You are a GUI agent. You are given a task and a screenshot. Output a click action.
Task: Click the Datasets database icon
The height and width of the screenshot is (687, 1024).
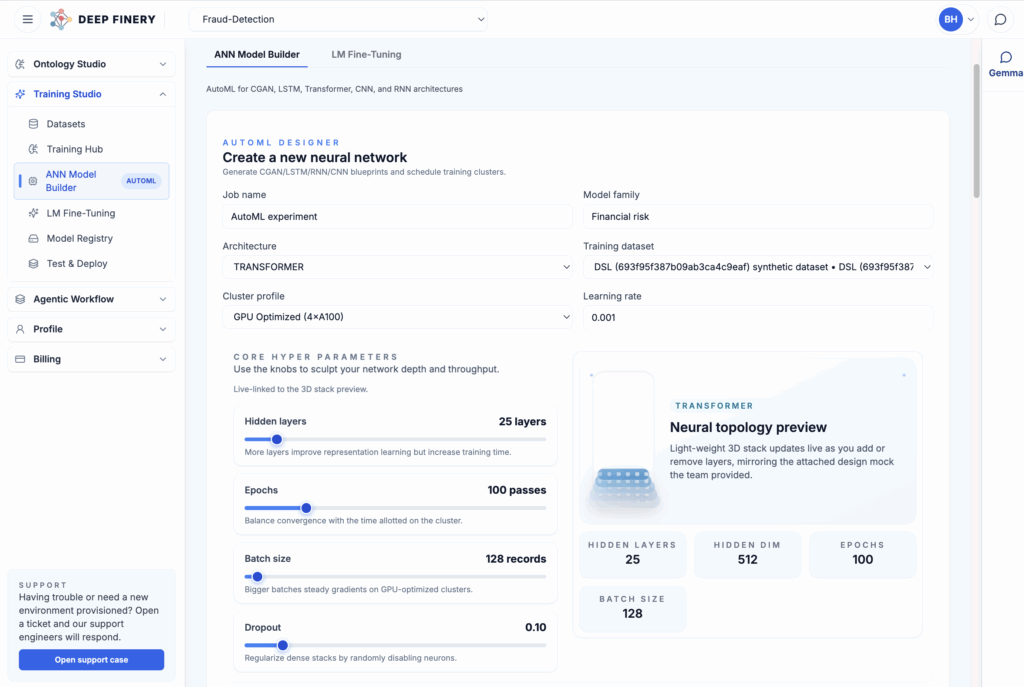pos(33,124)
